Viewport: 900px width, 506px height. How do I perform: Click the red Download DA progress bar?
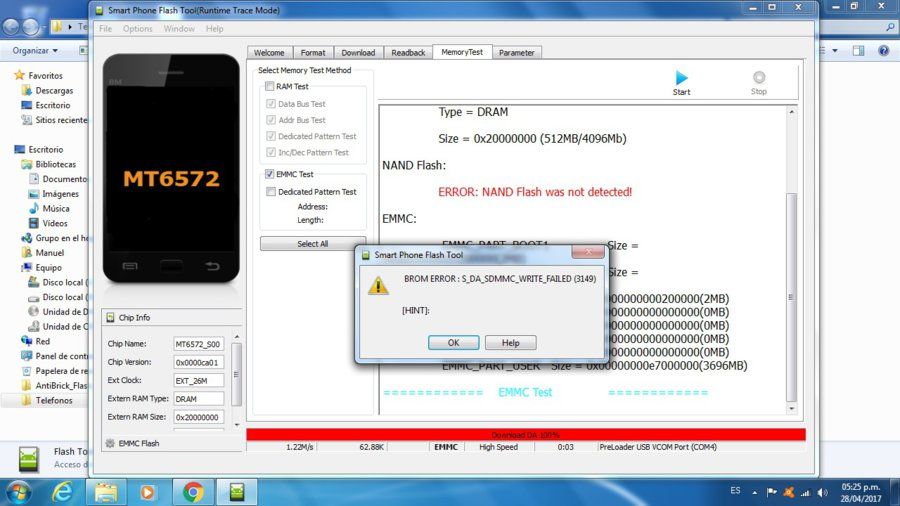click(x=526, y=434)
